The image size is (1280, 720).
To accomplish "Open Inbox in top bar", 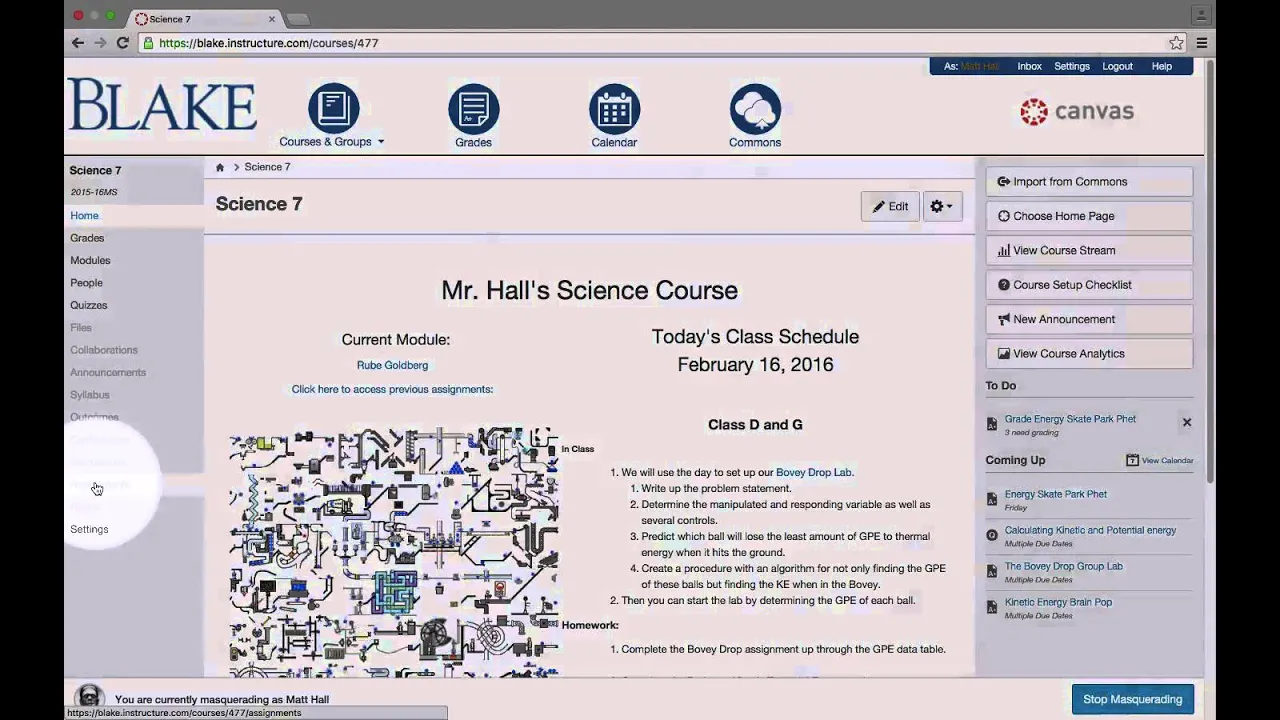I will tap(1029, 66).
